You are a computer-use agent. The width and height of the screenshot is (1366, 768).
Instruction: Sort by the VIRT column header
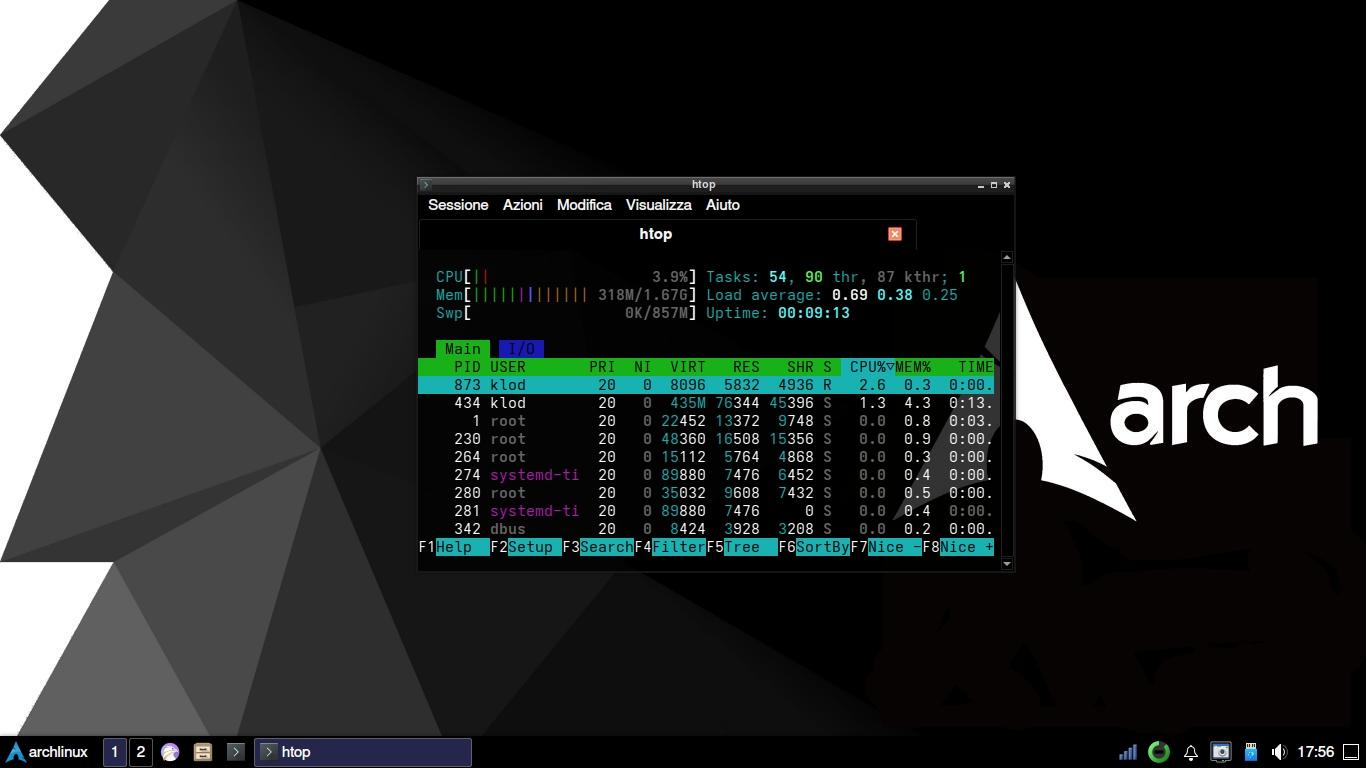[x=688, y=367]
